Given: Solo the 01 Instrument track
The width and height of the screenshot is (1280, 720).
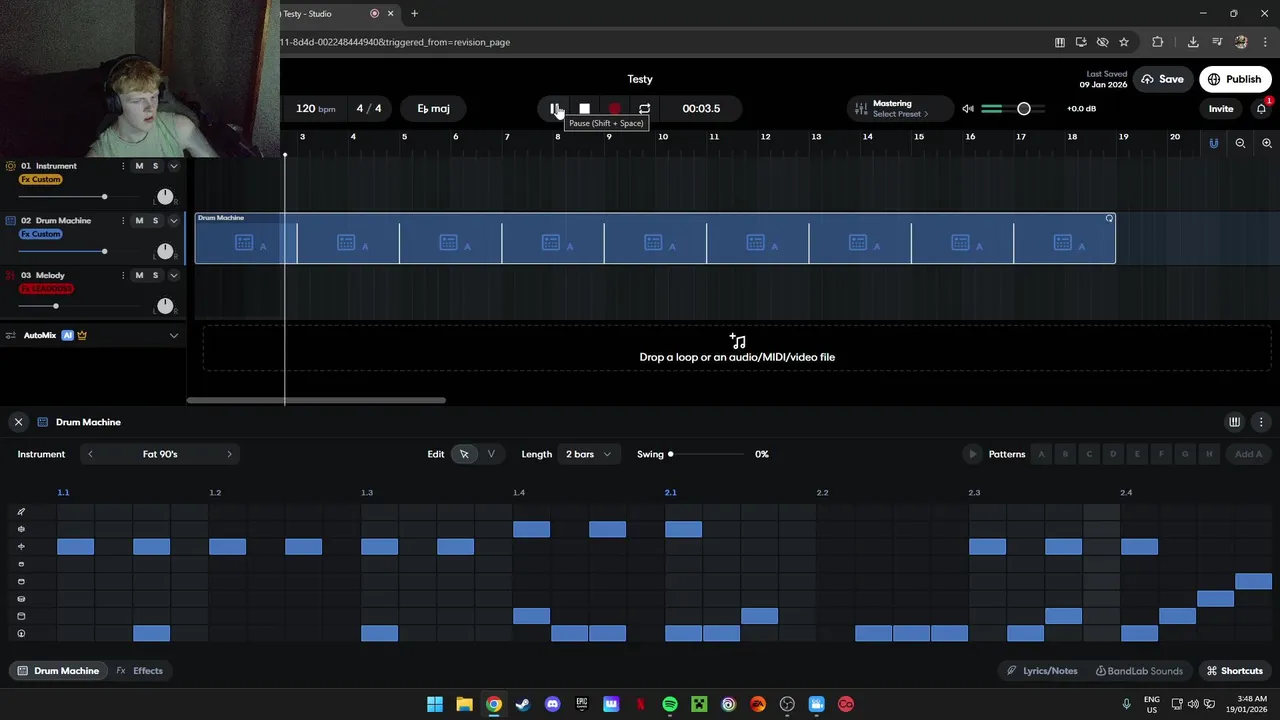Looking at the screenshot, I should (155, 166).
